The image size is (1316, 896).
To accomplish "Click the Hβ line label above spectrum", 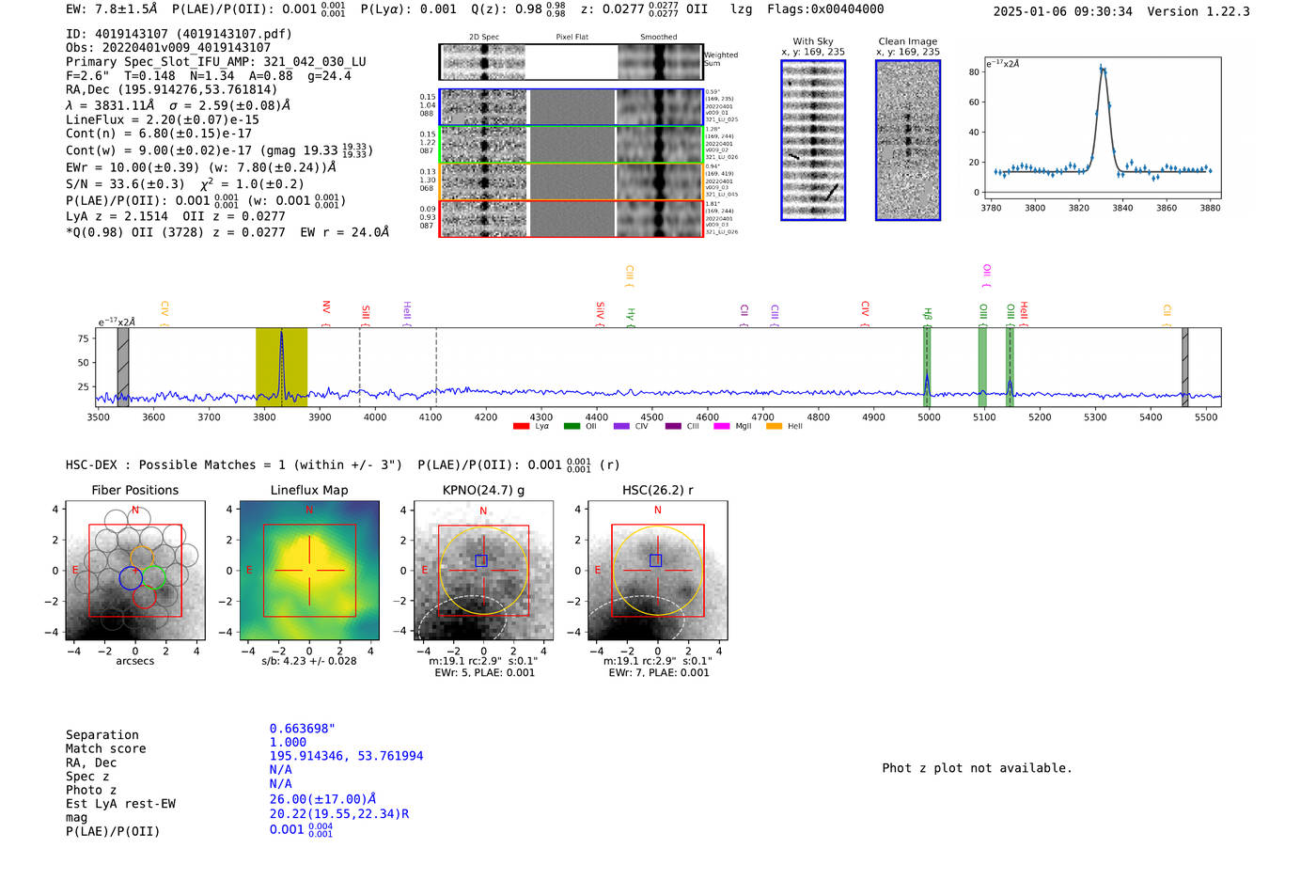I will coord(927,315).
